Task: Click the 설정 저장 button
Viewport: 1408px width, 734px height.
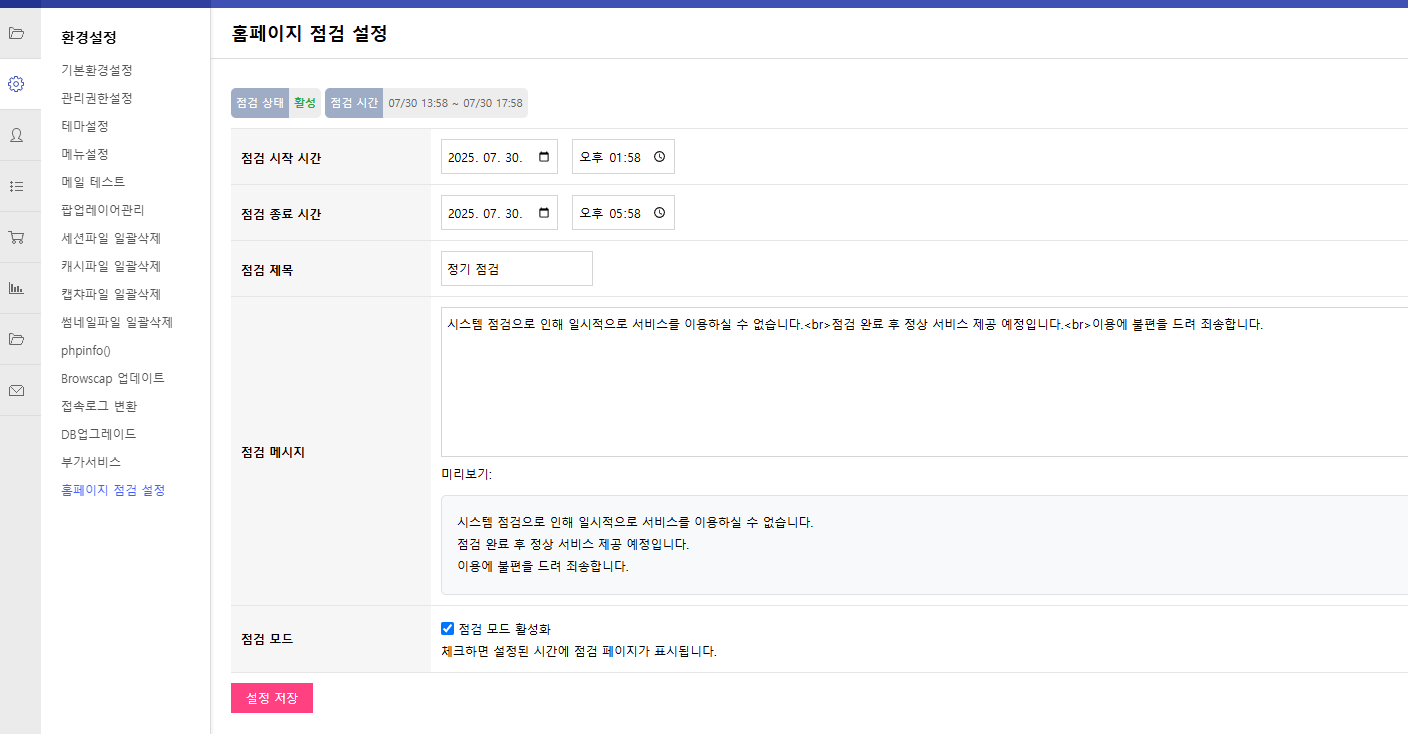Action: [272, 698]
